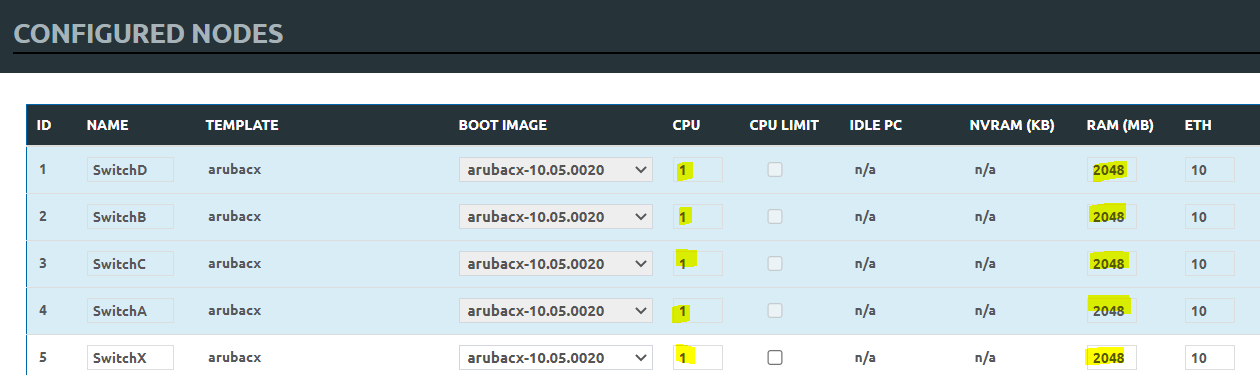Toggle CPU Limit checkbox for SwitchD
Viewport: 1260px width, 375px height.
[775, 170]
